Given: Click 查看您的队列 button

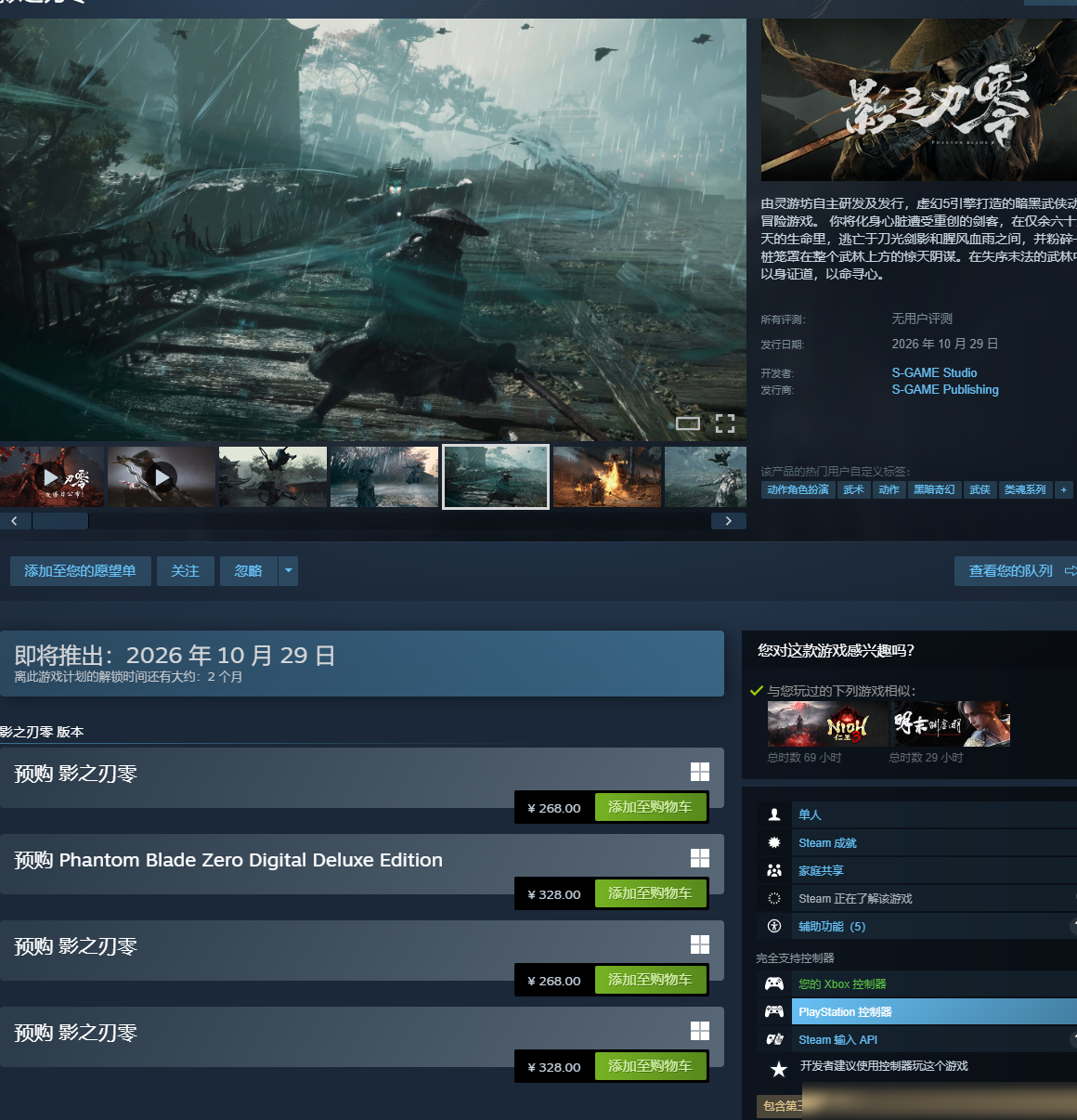Looking at the screenshot, I should pos(1016,571).
